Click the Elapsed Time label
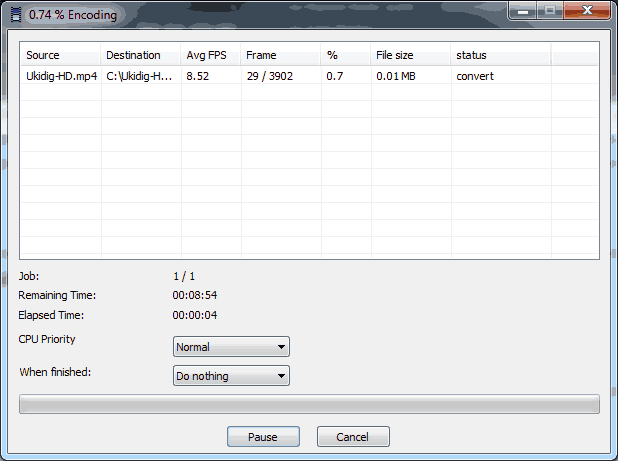Image resolution: width=618 pixels, height=461 pixels. click(51, 315)
